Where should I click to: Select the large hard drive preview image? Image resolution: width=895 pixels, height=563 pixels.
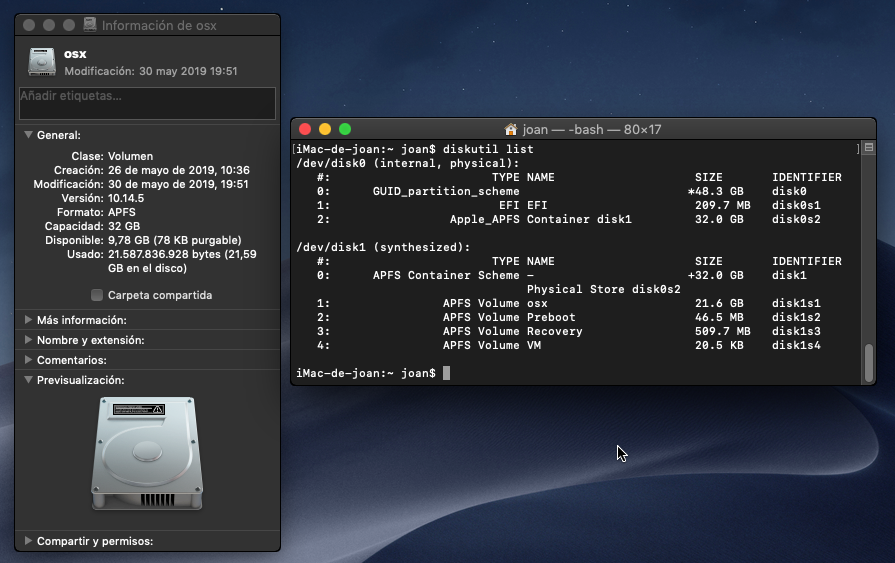(147, 453)
